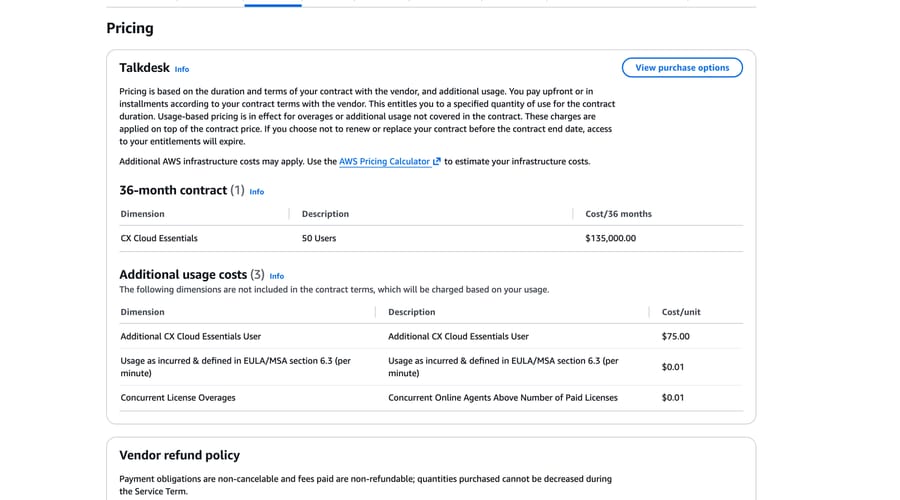This screenshot has width=900, height=500.
Task: Select Usage as incurred text in the Description column
Action: (x=503, y=367)
